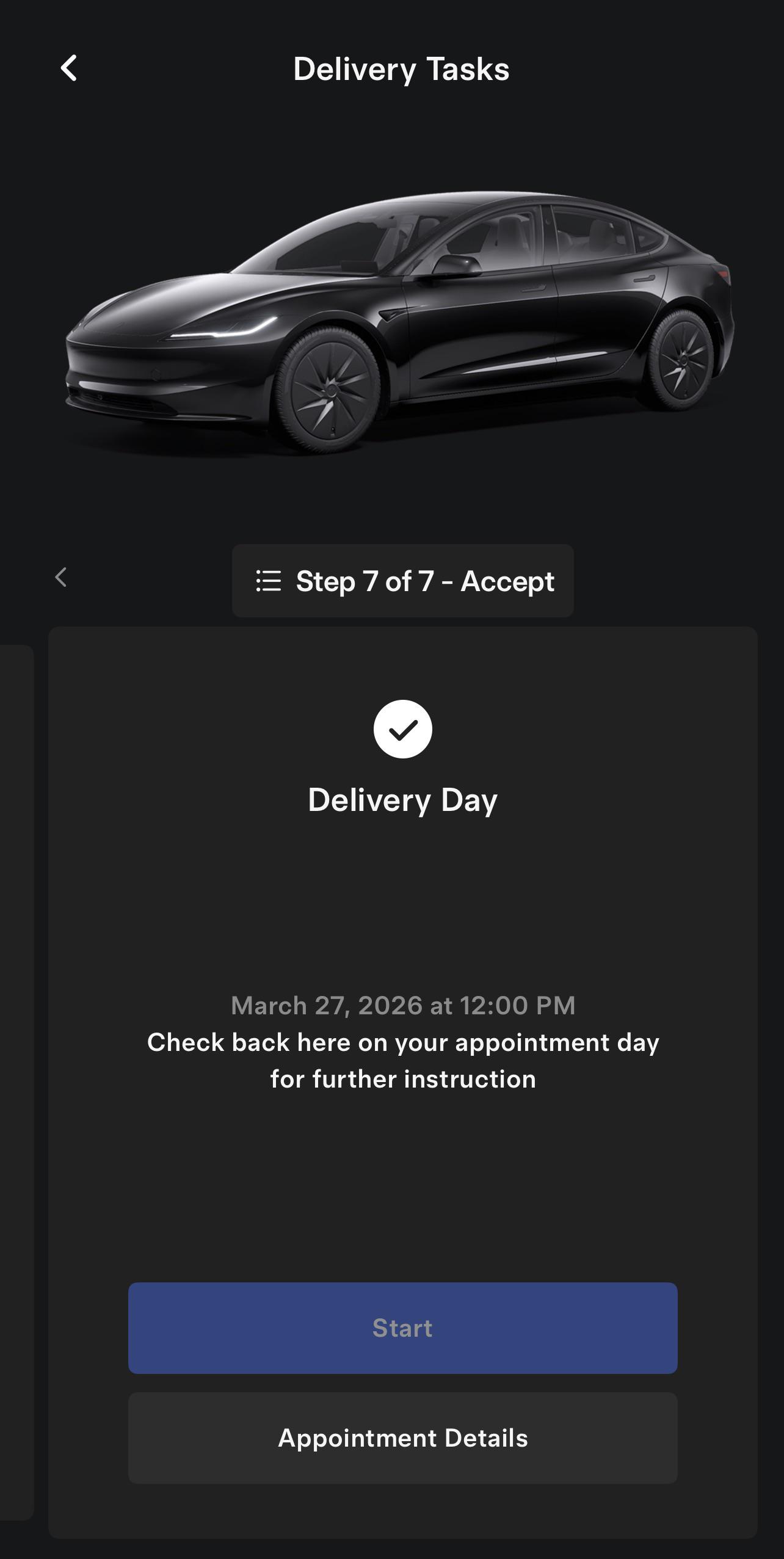Screen dimensions: 784x1559
Task: Tap the previous step card at left edge
Action: click(16, 1081)
